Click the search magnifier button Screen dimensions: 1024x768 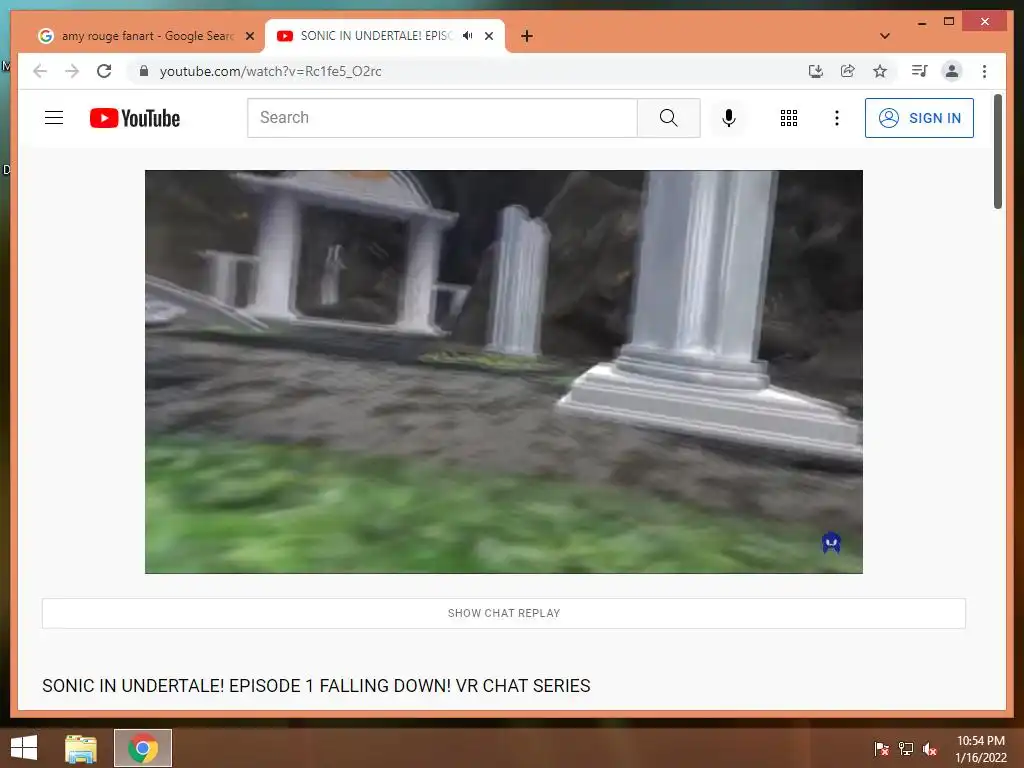668,118
